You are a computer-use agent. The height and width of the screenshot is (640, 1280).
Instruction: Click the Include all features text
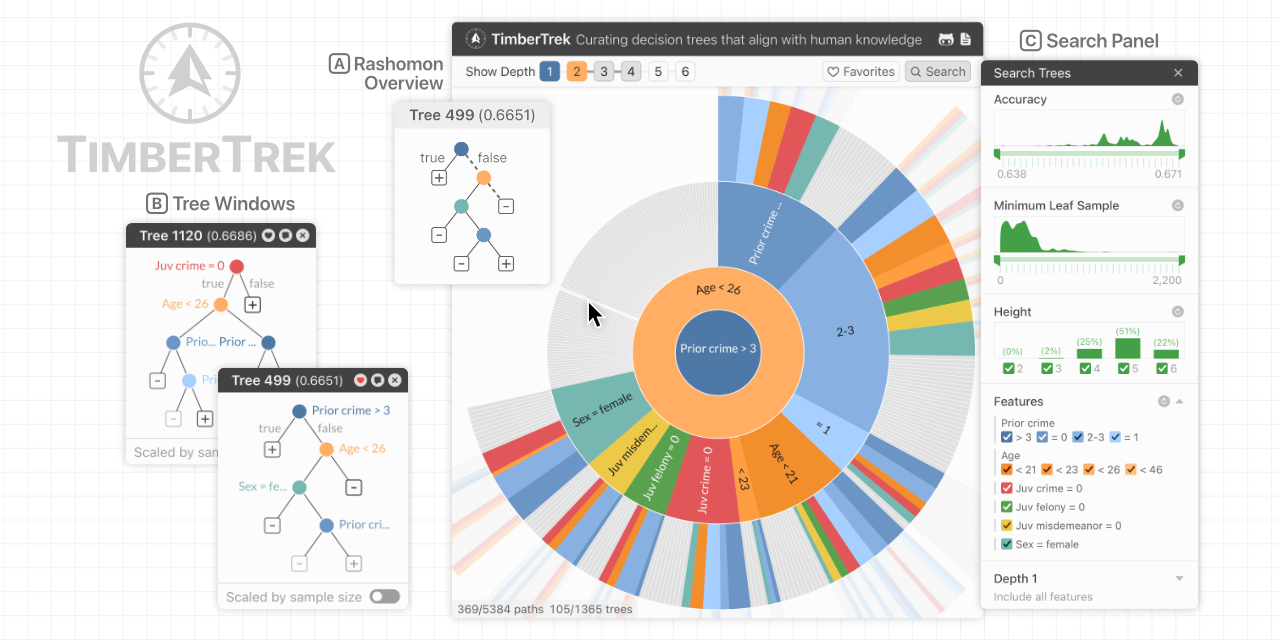click(1043, 597)
